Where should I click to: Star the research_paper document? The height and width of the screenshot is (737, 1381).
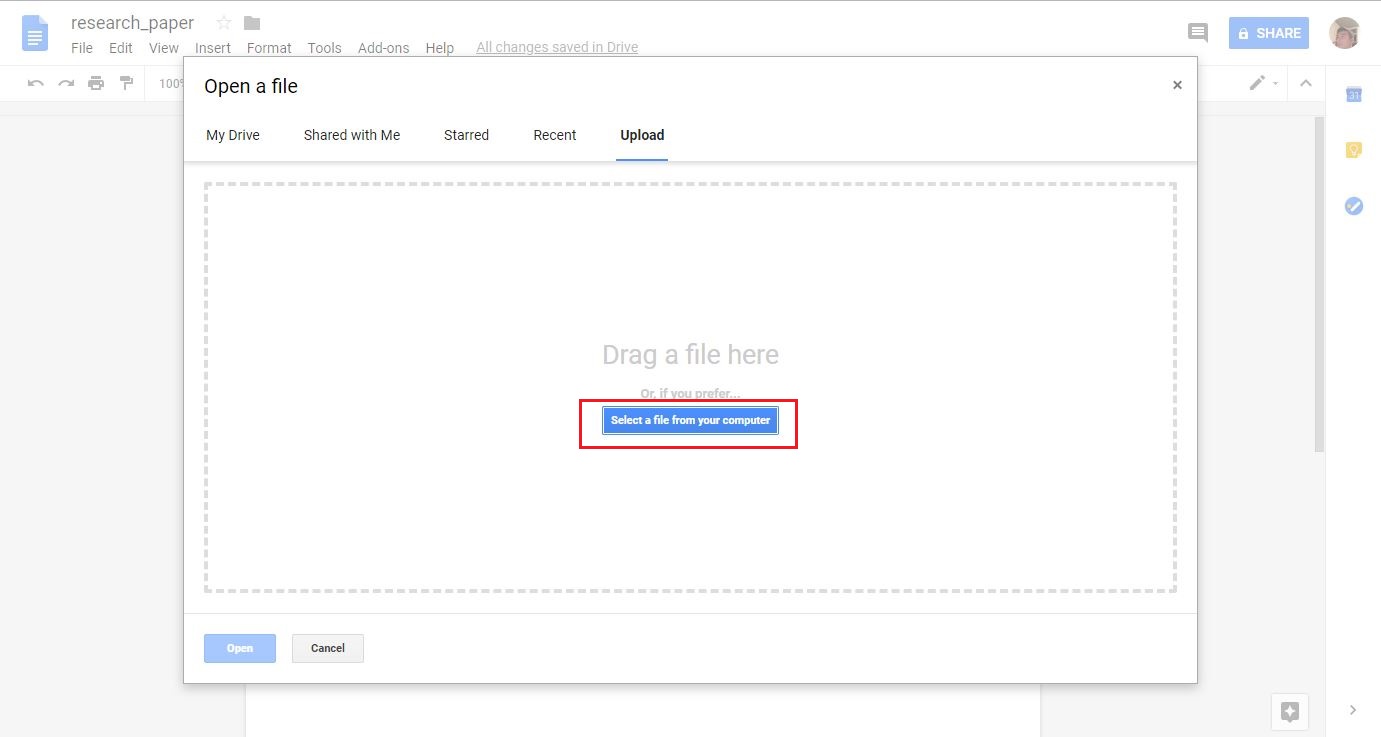point(224,23)
